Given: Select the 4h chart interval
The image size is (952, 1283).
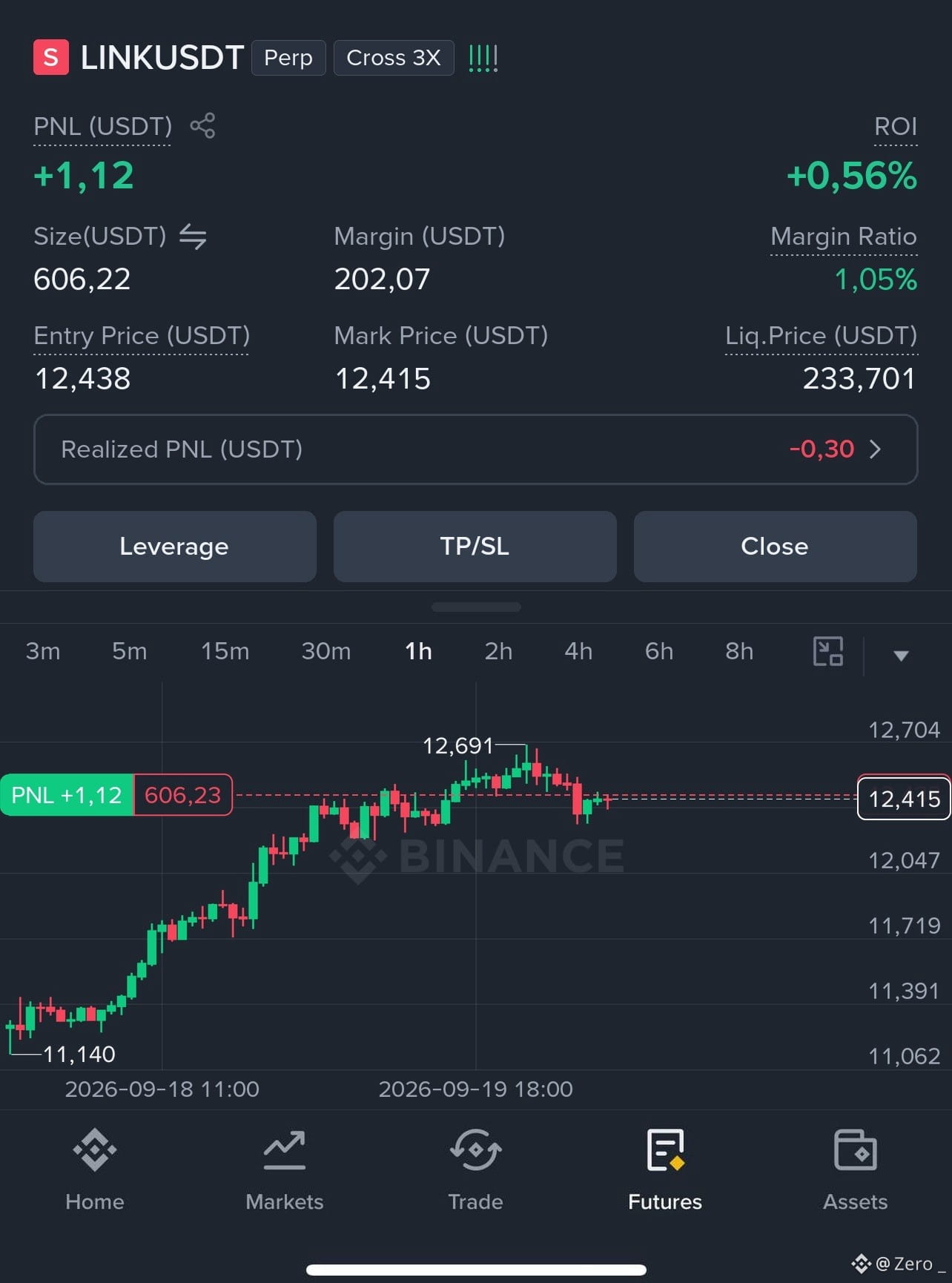Looking at the screenshot, I should coord(578,651).
